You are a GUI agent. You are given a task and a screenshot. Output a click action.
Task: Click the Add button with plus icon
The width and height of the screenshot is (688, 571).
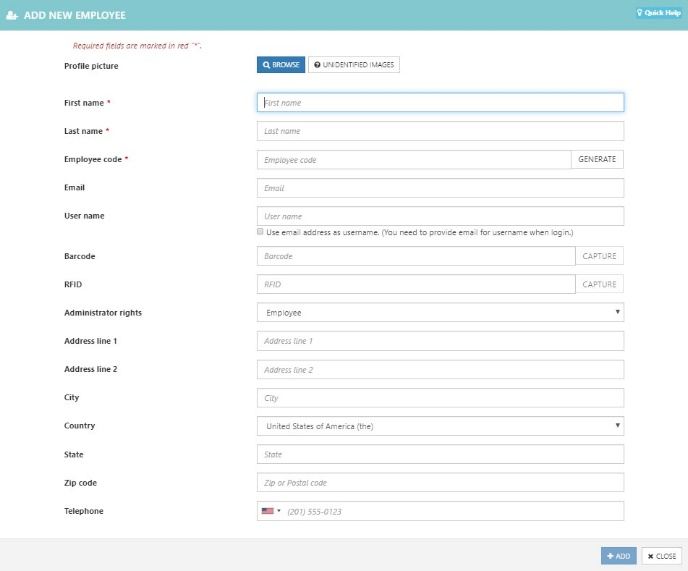618,556
